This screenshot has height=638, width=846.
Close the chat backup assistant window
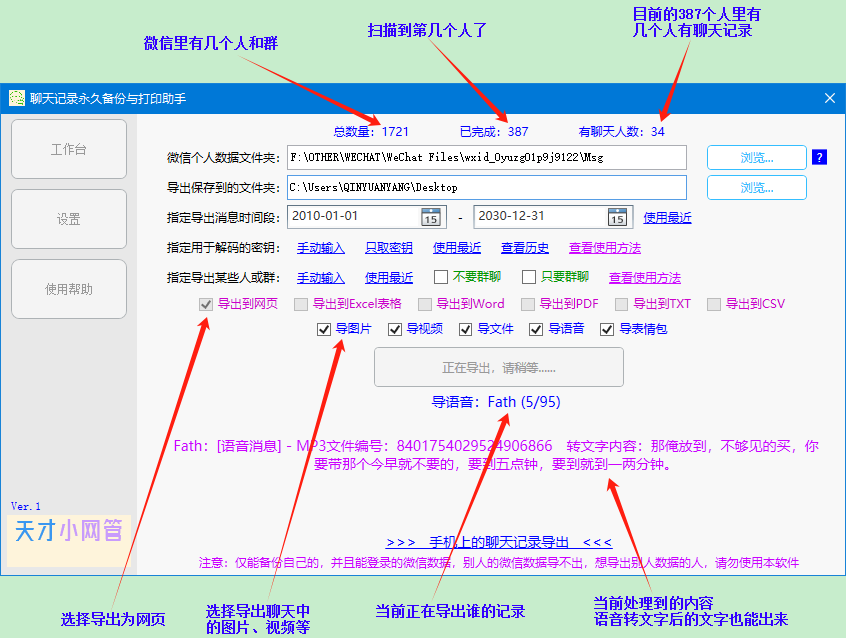pos(829,98)
